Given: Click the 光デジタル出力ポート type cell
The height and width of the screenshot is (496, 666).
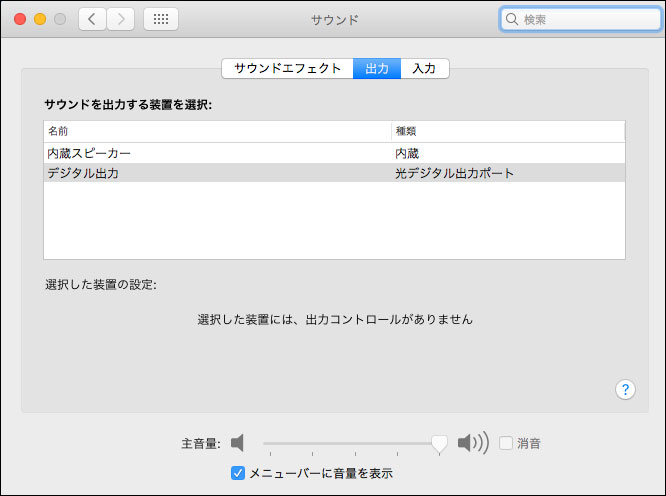Looking at the screenshot, I should coord(454,173).
